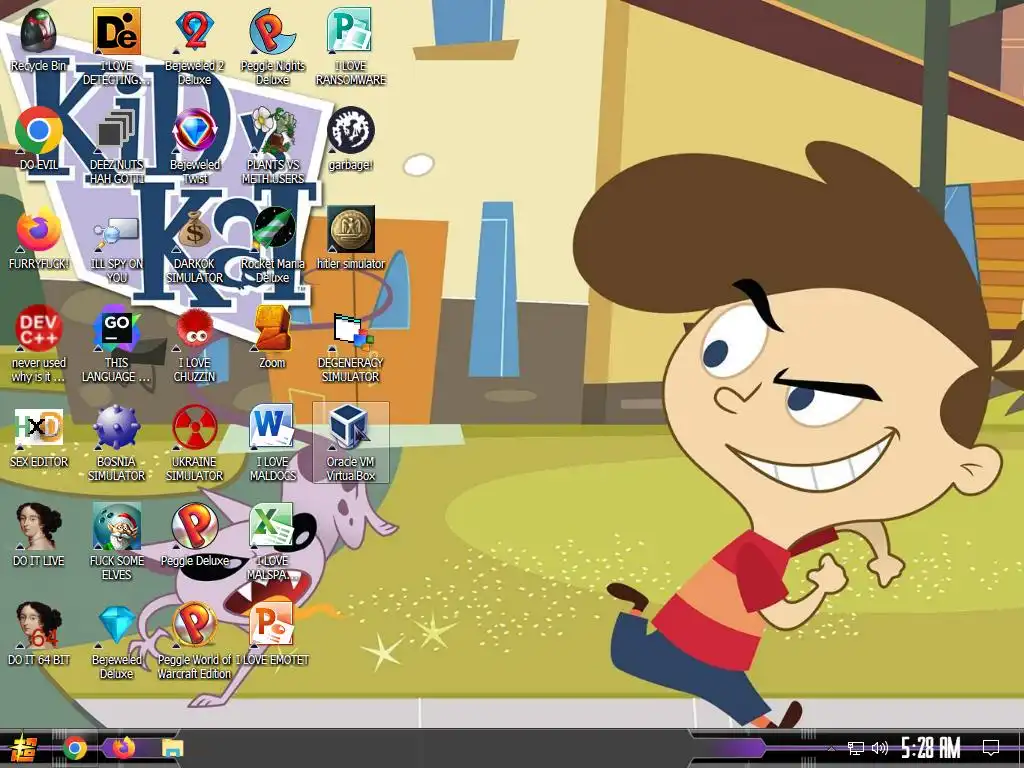Image resolution: width=1024 pixels, height=768 pixels.
Task: Open the notification center icon
Action: pos(991,748)
